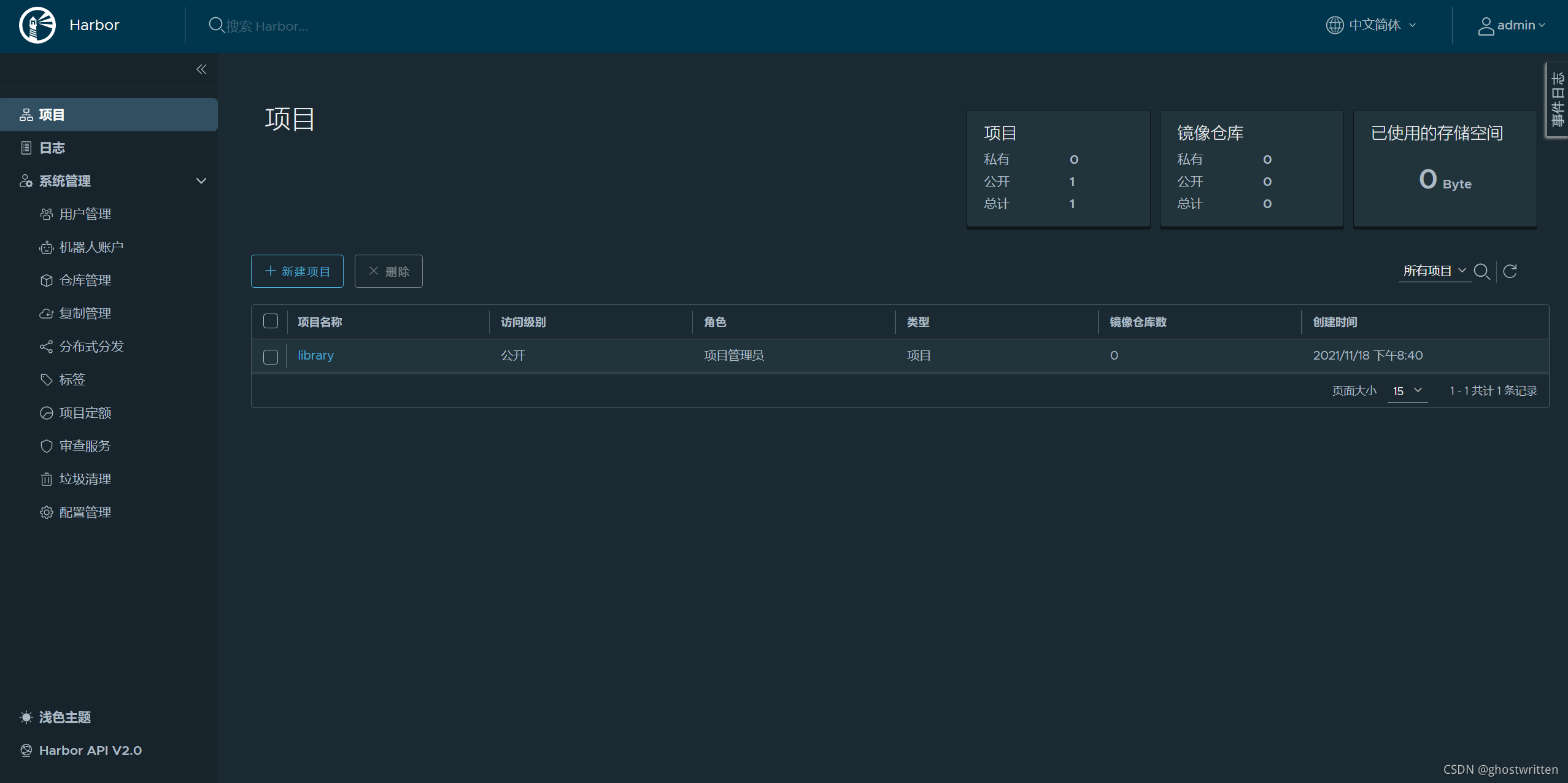Open the library project link

315,355
